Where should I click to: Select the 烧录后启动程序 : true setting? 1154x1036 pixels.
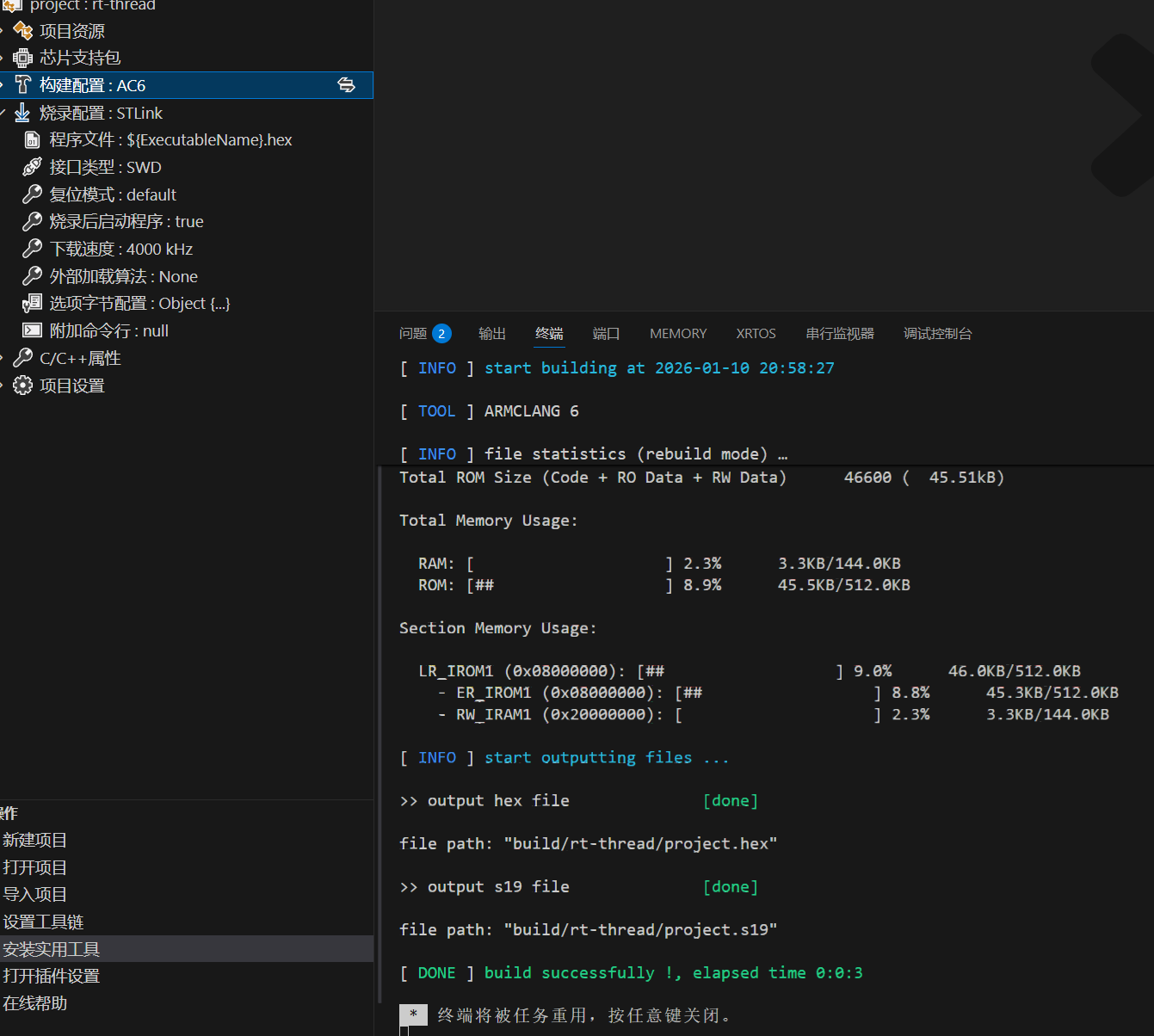[127, 221]
